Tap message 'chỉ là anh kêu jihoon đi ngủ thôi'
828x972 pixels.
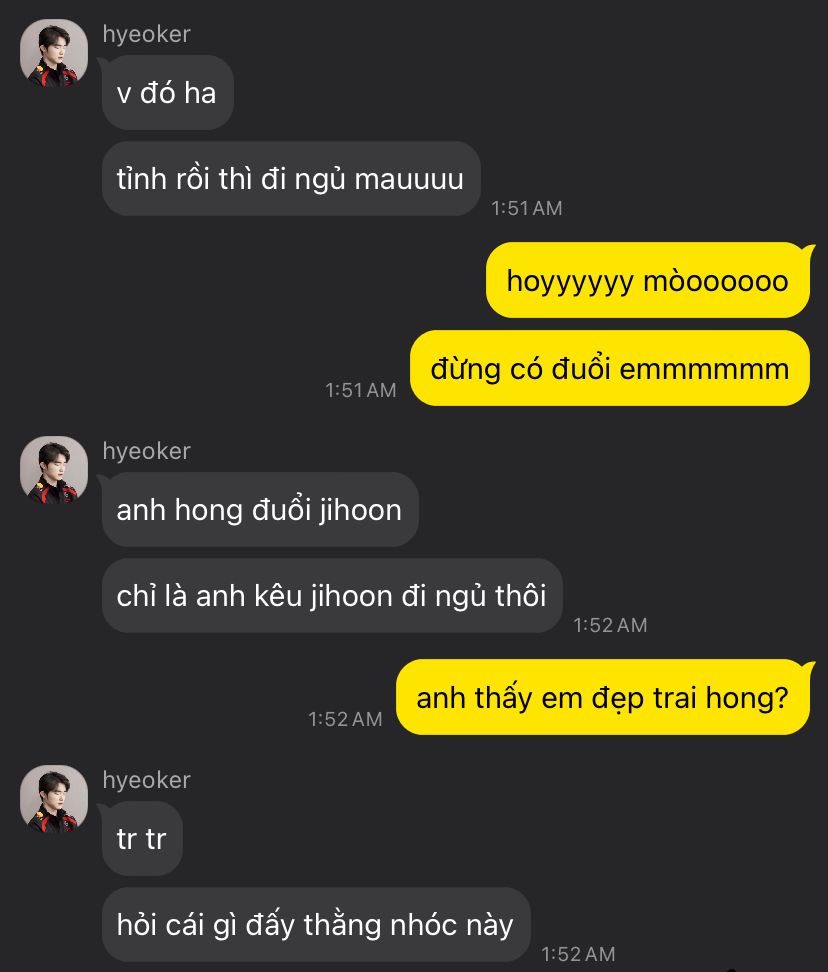pyautogui.click(x=332, y=595)
